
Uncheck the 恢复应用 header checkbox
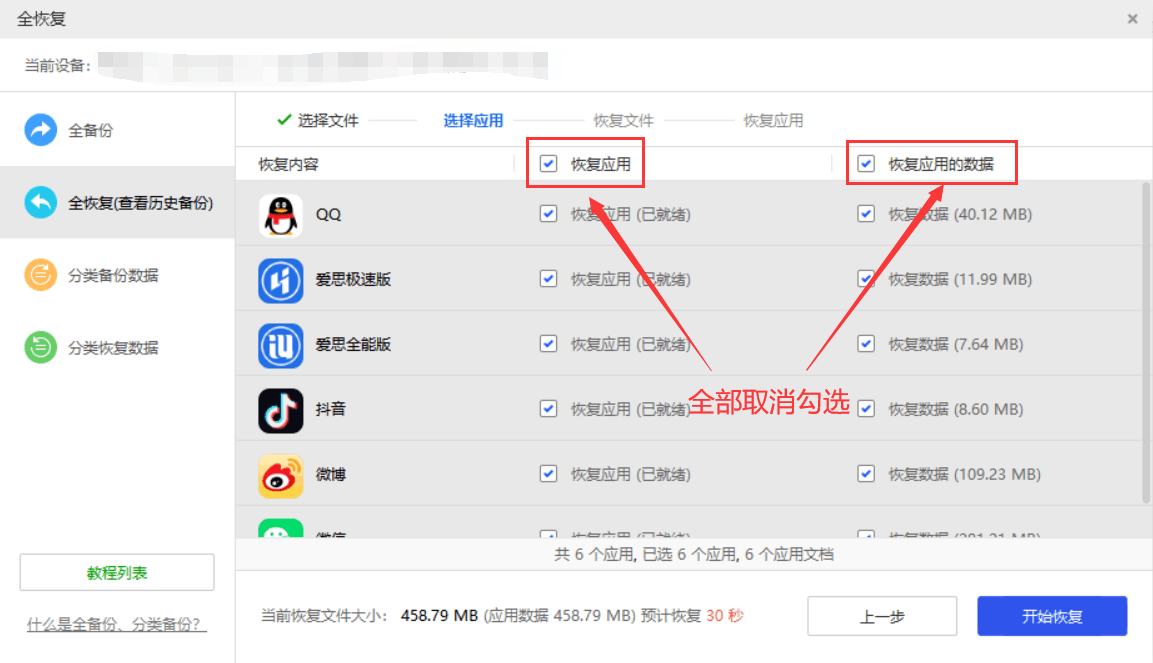click(x=548, y=164)
